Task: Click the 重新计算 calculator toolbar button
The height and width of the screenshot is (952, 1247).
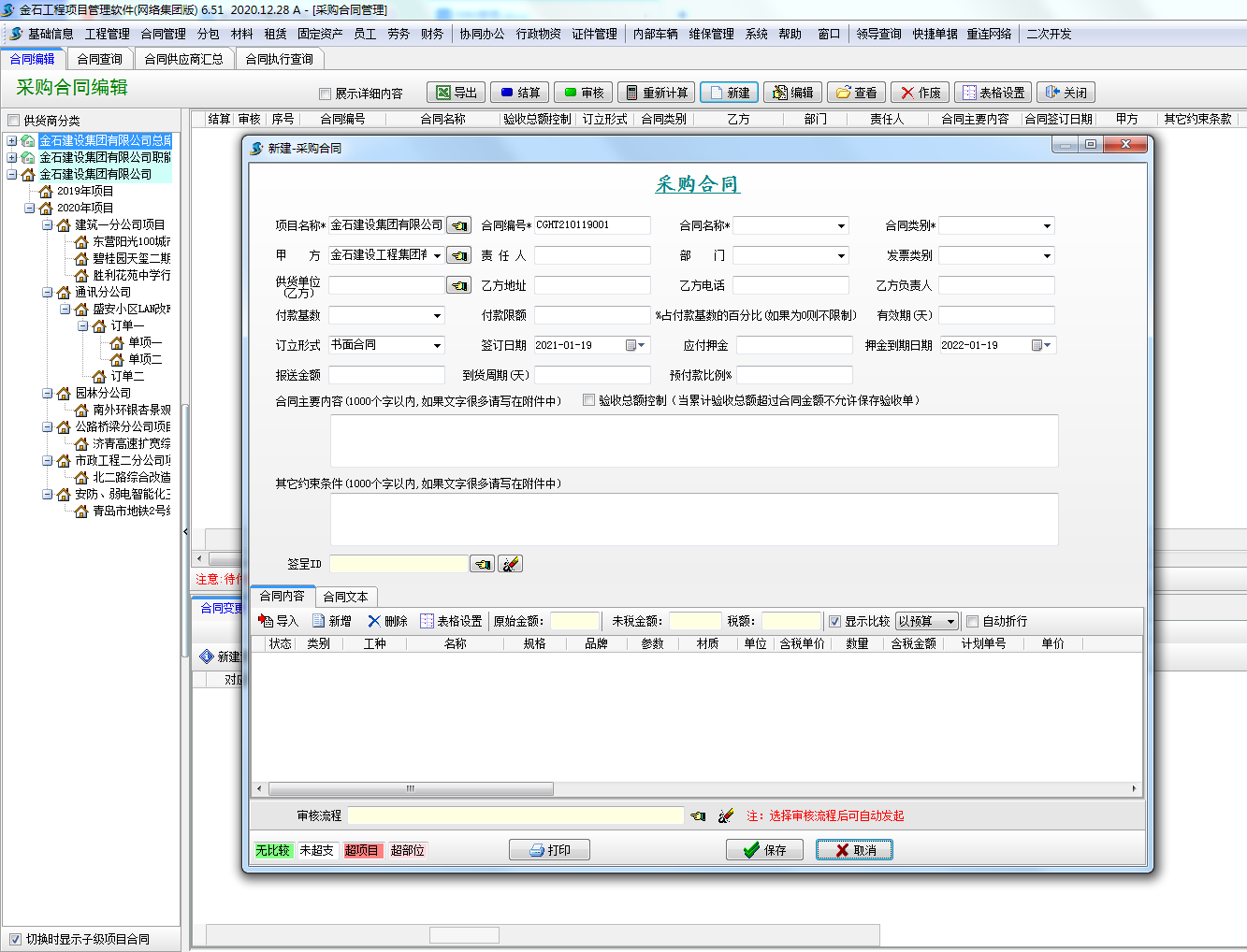Action: 656,93
